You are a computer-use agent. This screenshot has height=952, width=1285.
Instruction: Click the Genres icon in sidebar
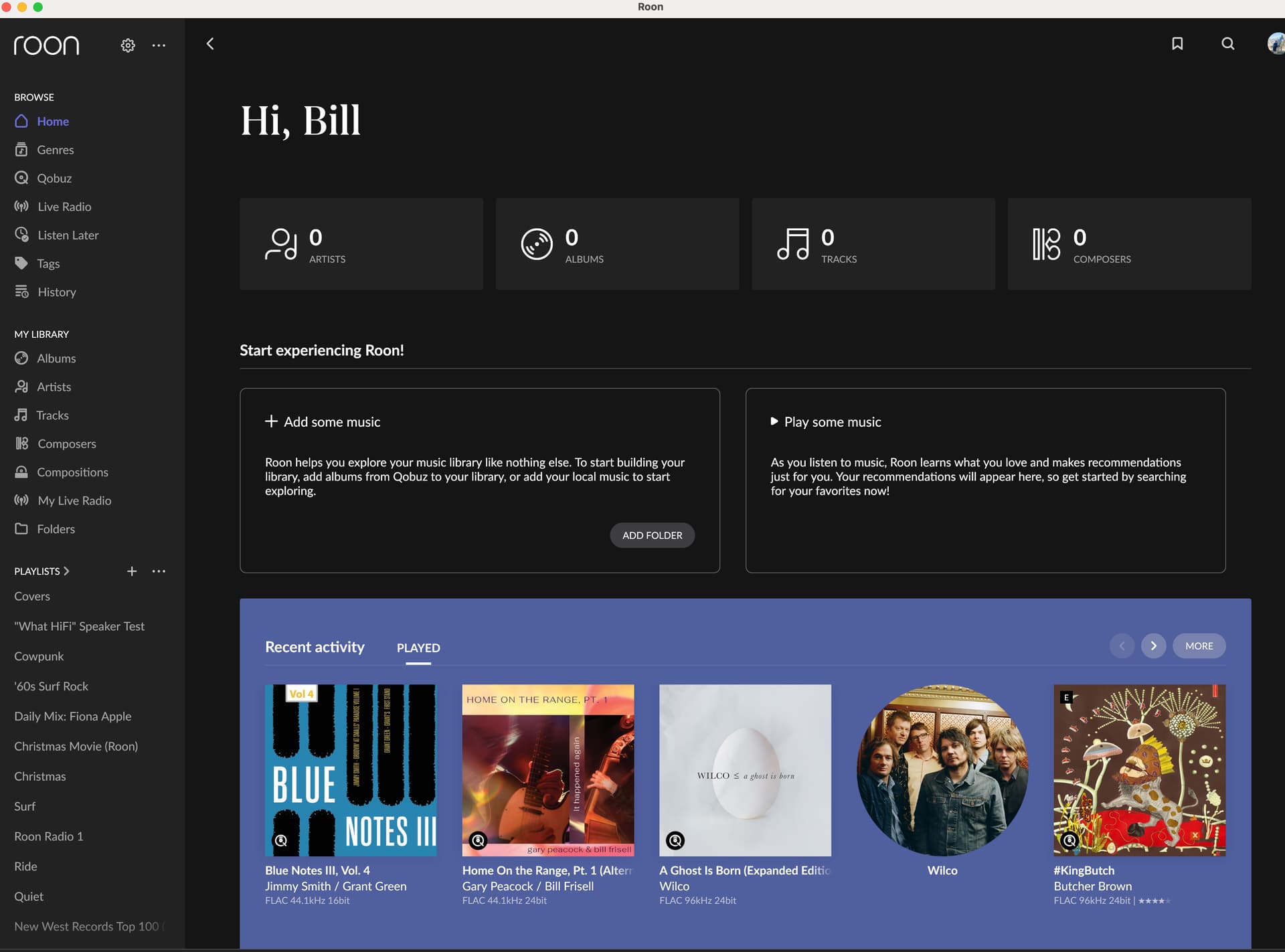coord(21,150)
